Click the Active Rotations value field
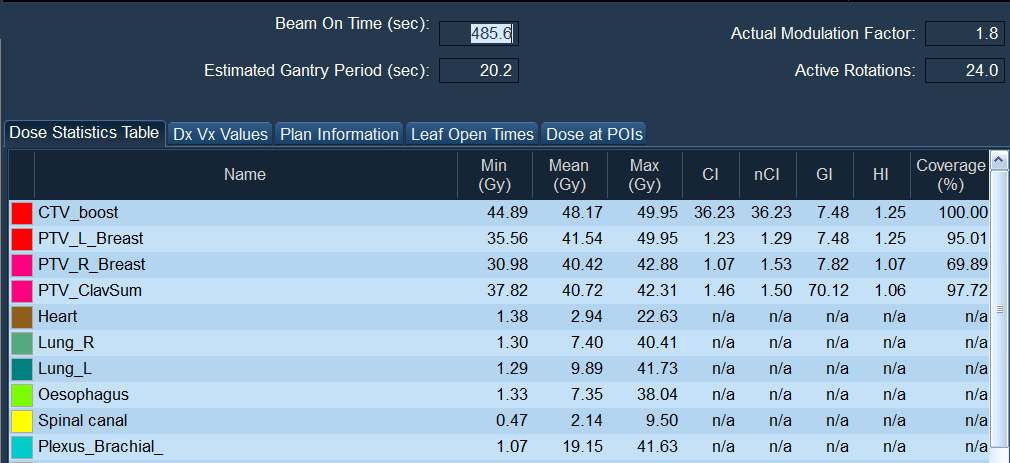The image size is (1010, 463). pyautogui.click(x=964, y=71)
